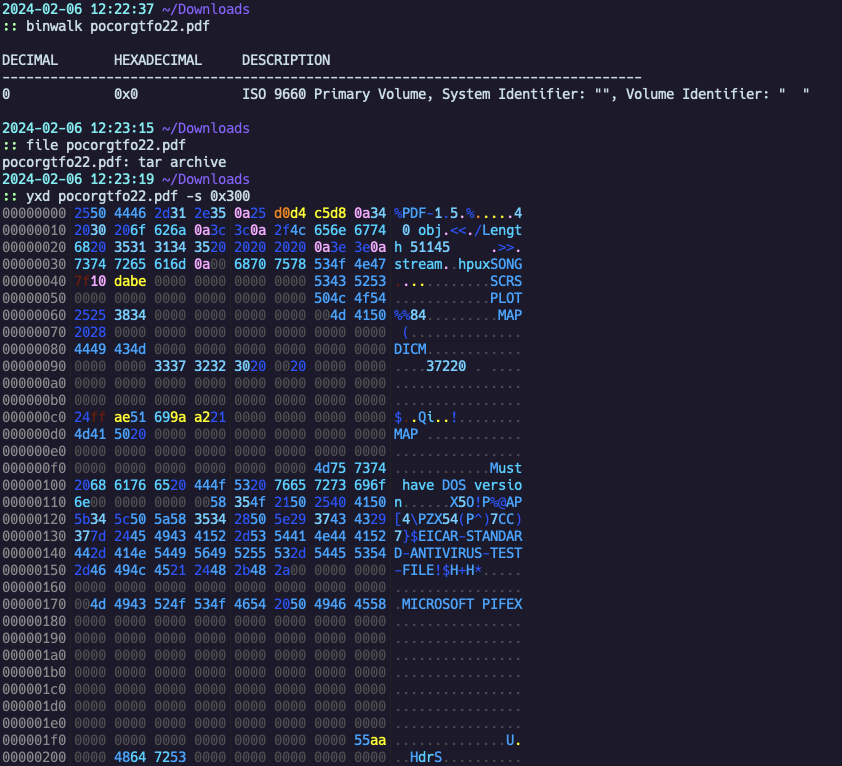
Task: Click the offset '000000c0' in hex dump
Action: (34, 417)
